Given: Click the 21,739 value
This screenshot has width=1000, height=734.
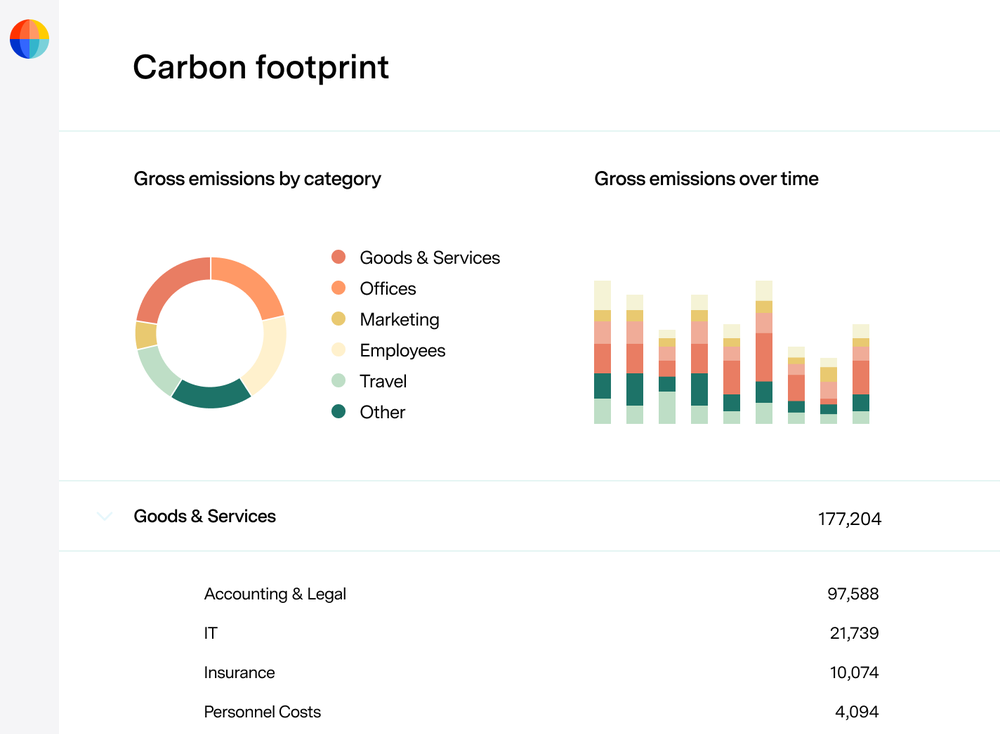Looking at the screenshot, I should click(854, 633).
